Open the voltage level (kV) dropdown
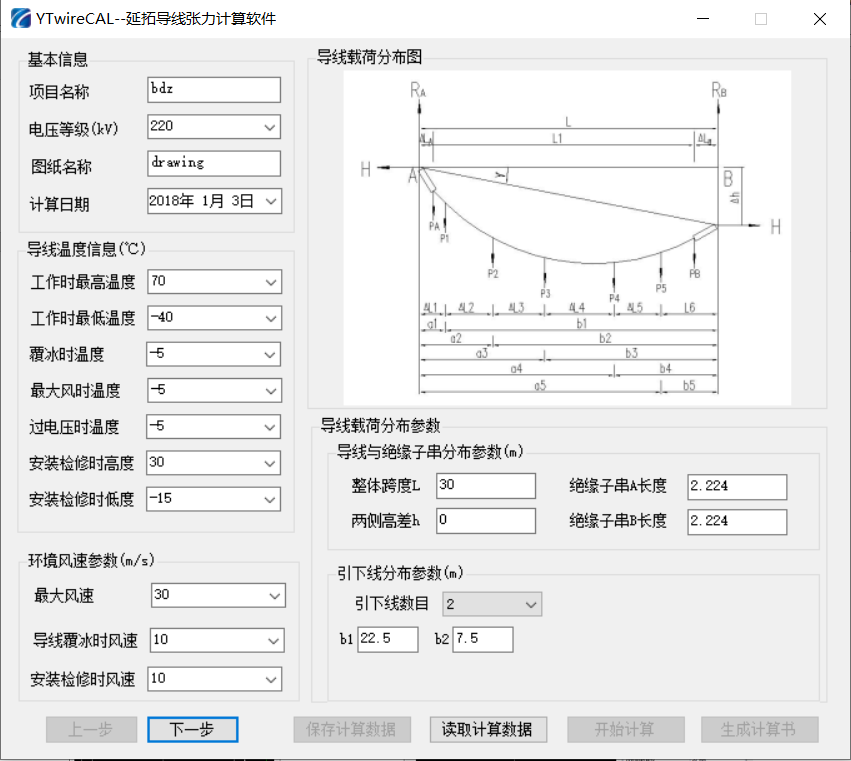This screenshot has height=761, width=851. [x=269, y=127]
